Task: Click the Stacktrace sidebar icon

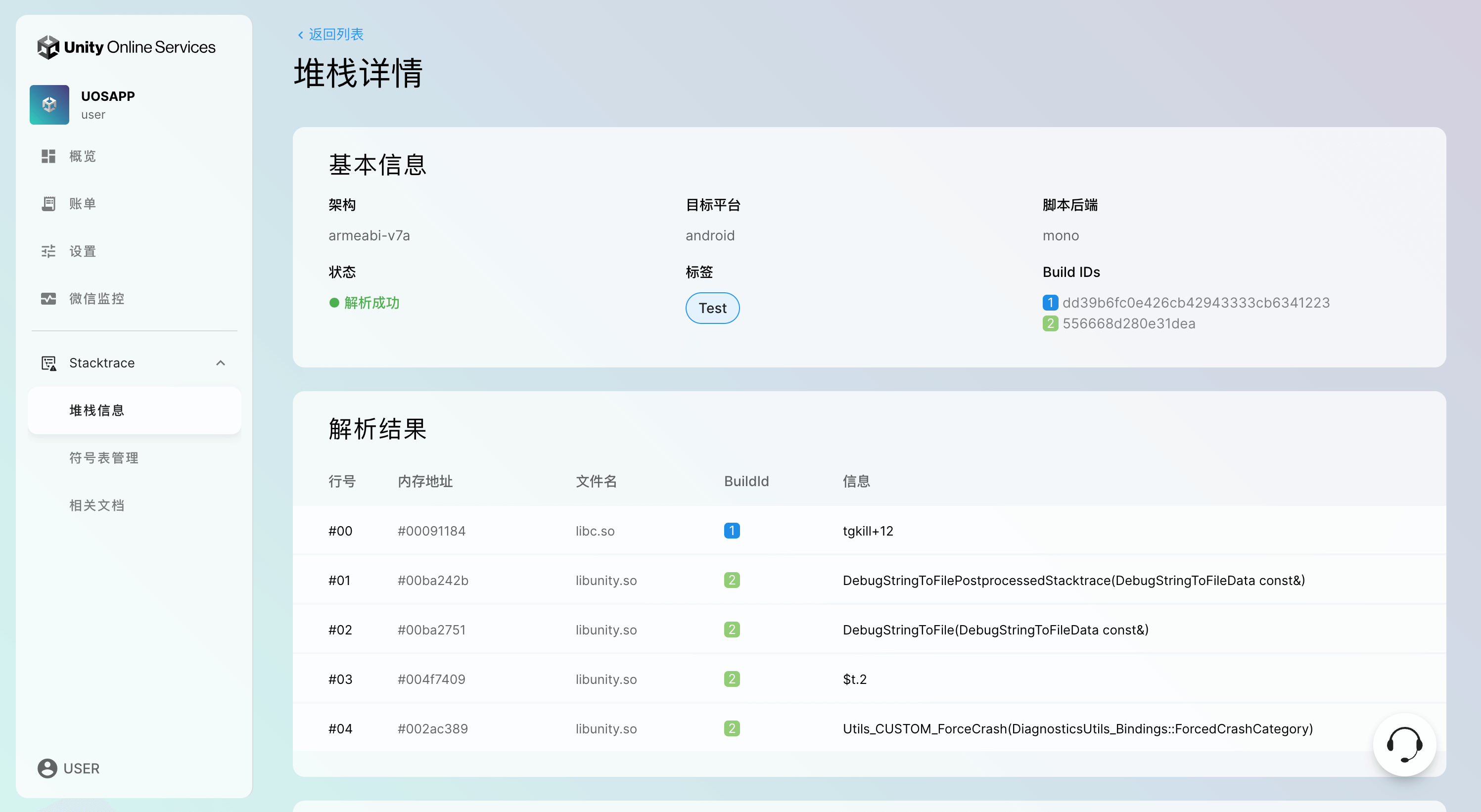Action: point(48,362)
